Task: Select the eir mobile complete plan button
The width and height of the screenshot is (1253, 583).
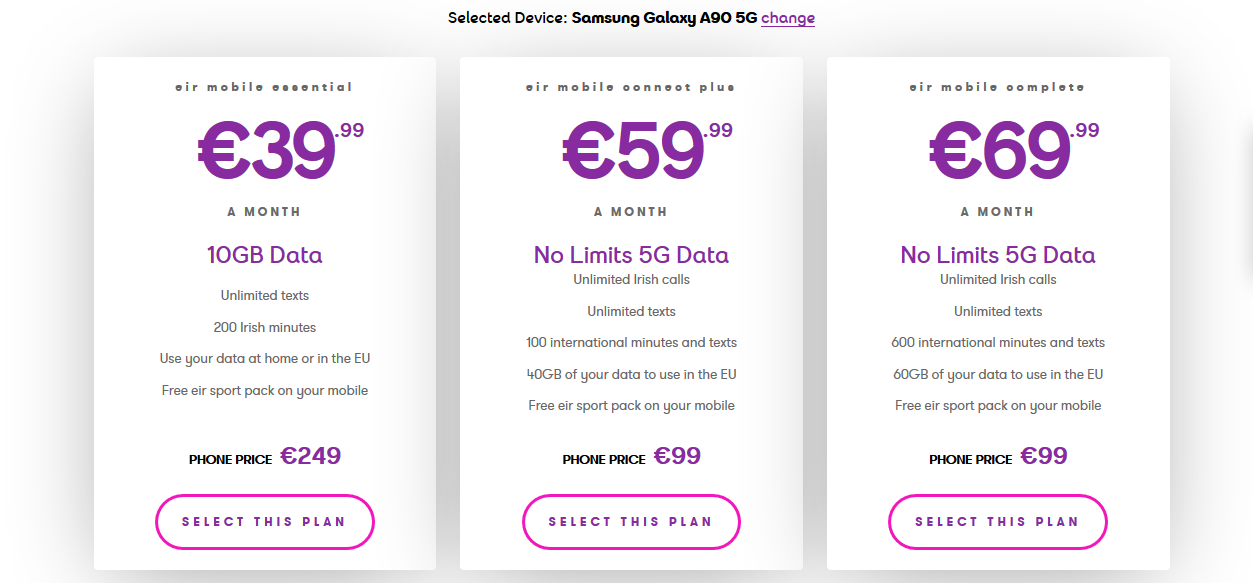Action: pos(997,521)
